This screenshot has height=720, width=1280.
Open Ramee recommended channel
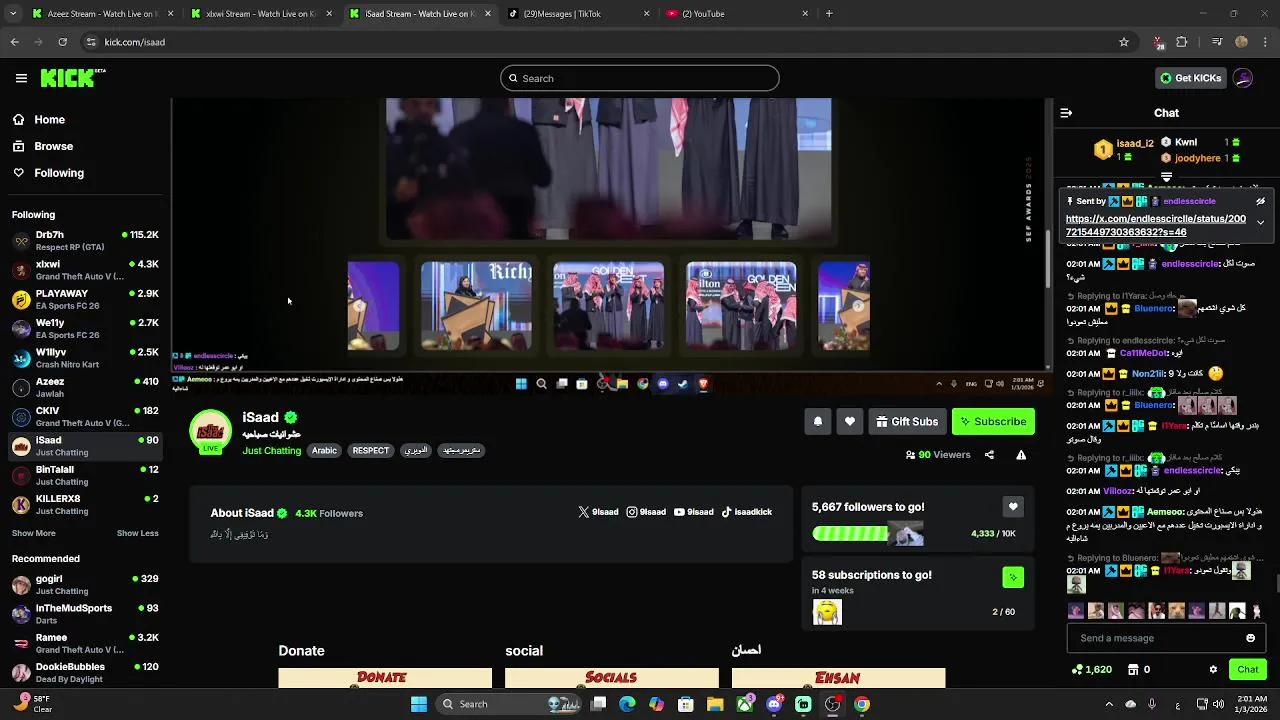tap(85, 643)
